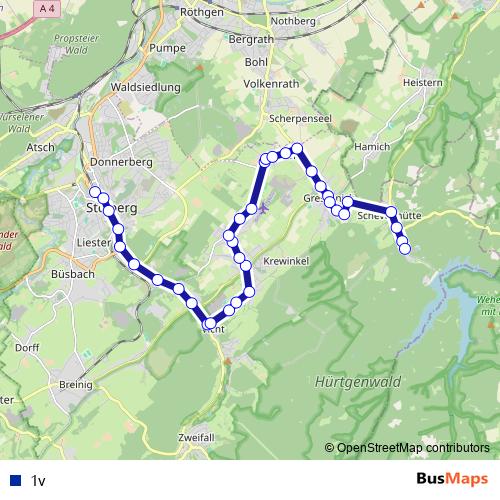This screenshot has height=500, width=500.
Task: Click the blue 1v legend color swatch
Action: pos(15,480)
